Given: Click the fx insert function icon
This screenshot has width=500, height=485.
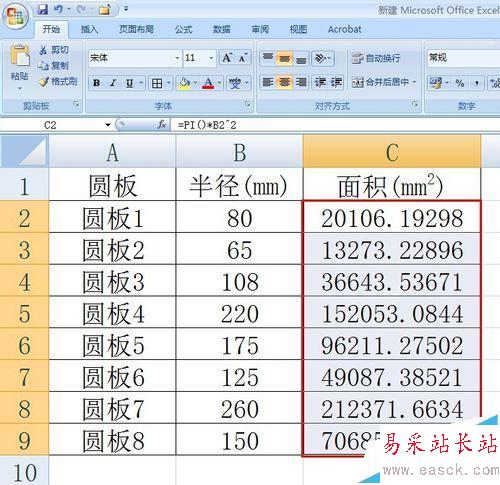Looking at the screenshot, I should [x=162, y=125].
